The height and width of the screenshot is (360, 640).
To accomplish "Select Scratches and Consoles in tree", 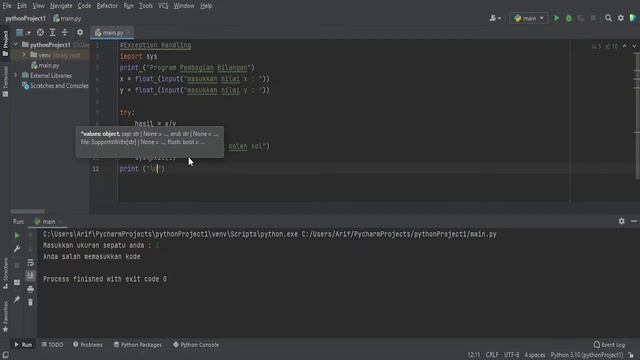I will (x=55, y=86).
